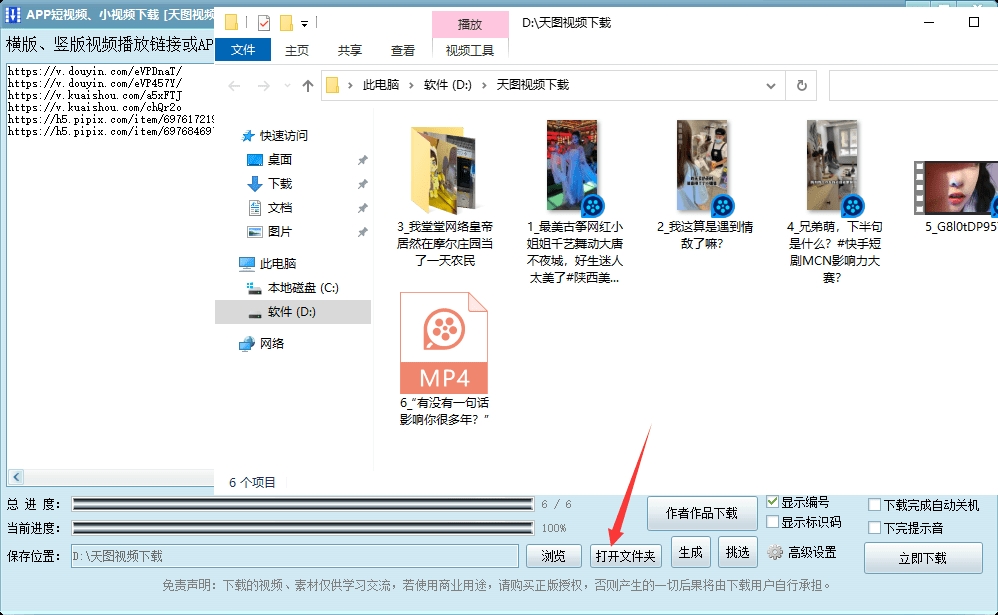
Task: Go up one folder level arrow
Action: click(x=308, y=85)
